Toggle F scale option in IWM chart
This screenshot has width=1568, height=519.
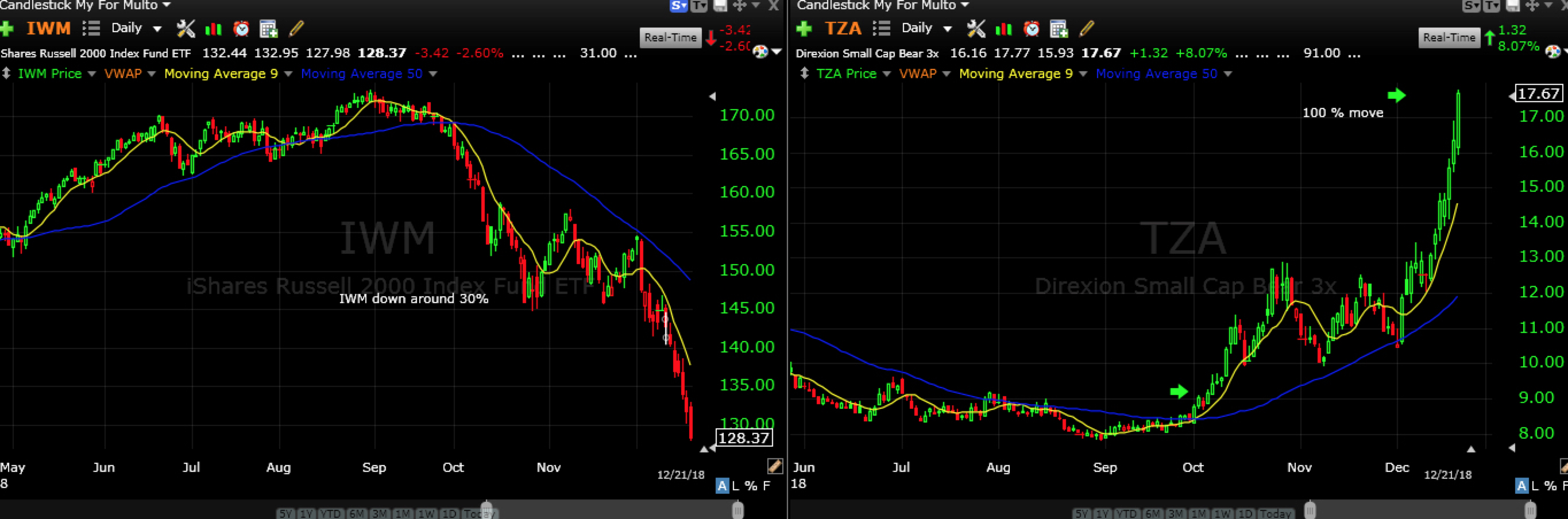tap(766, 486)
